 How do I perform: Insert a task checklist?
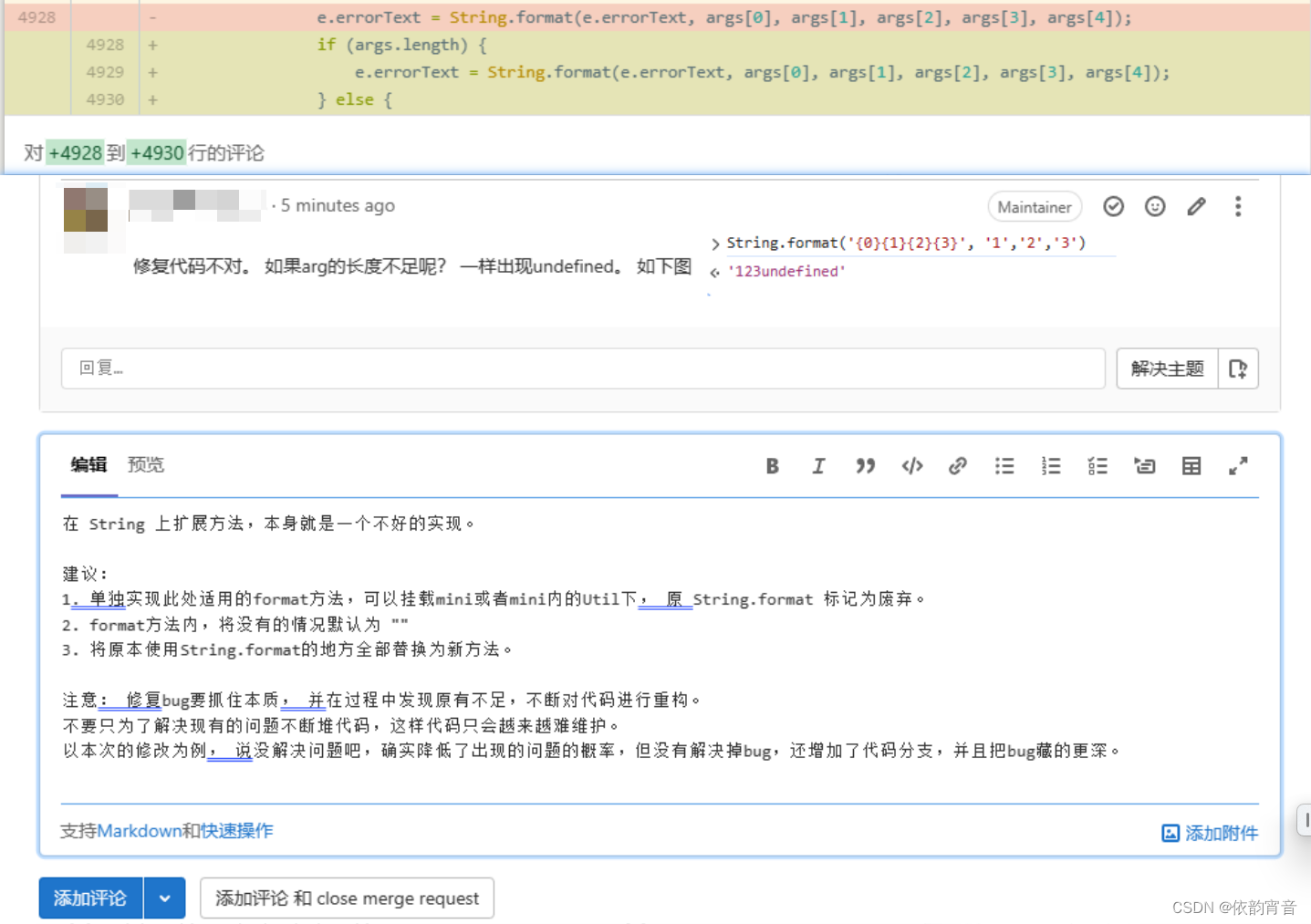(x=1098, y=466)
